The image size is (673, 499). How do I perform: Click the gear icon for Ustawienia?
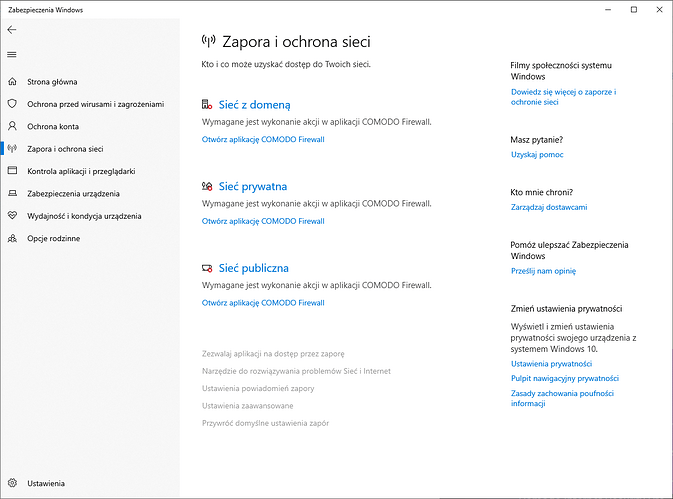12,483
